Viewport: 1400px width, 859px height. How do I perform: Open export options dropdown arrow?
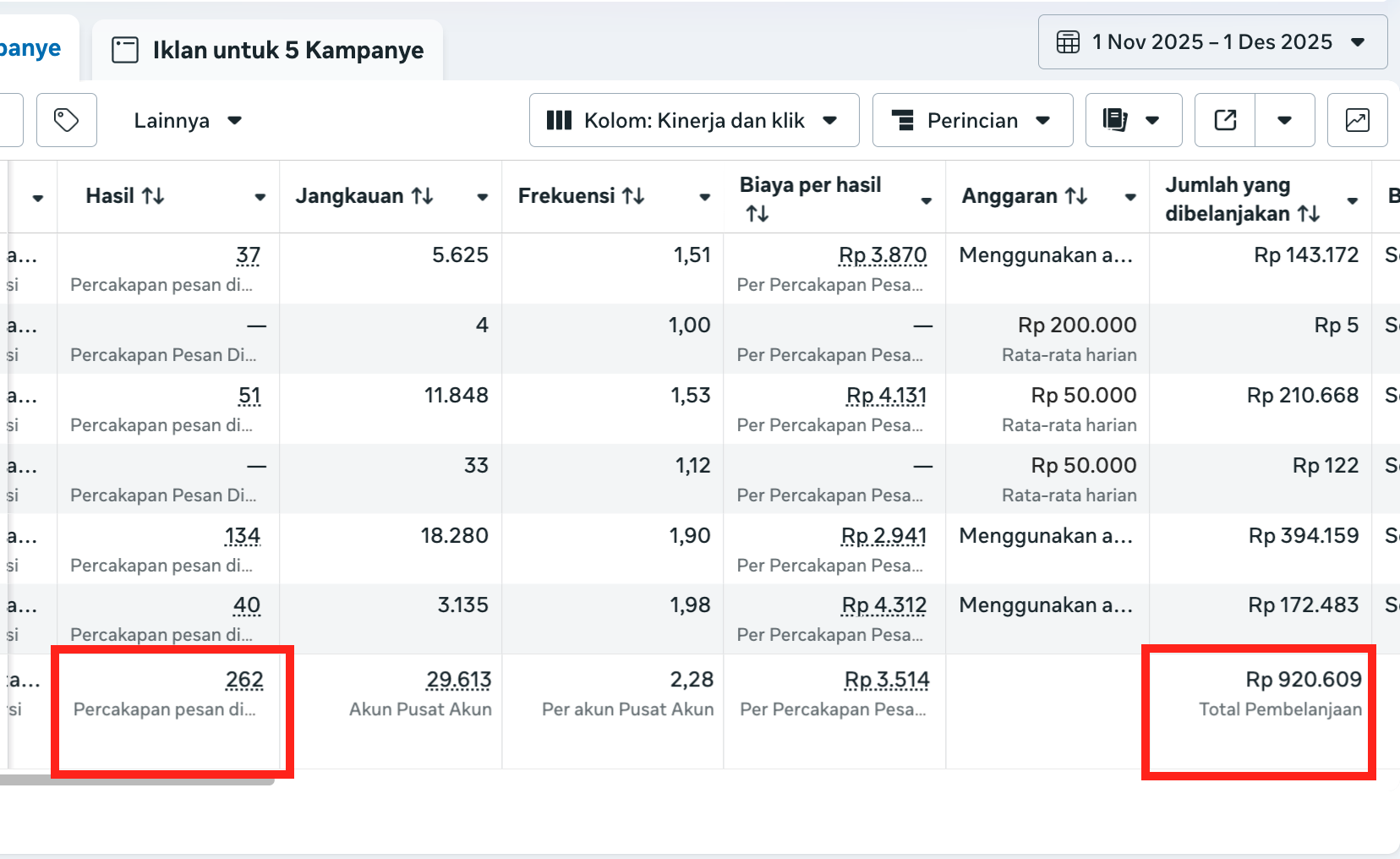point(1284,120)
